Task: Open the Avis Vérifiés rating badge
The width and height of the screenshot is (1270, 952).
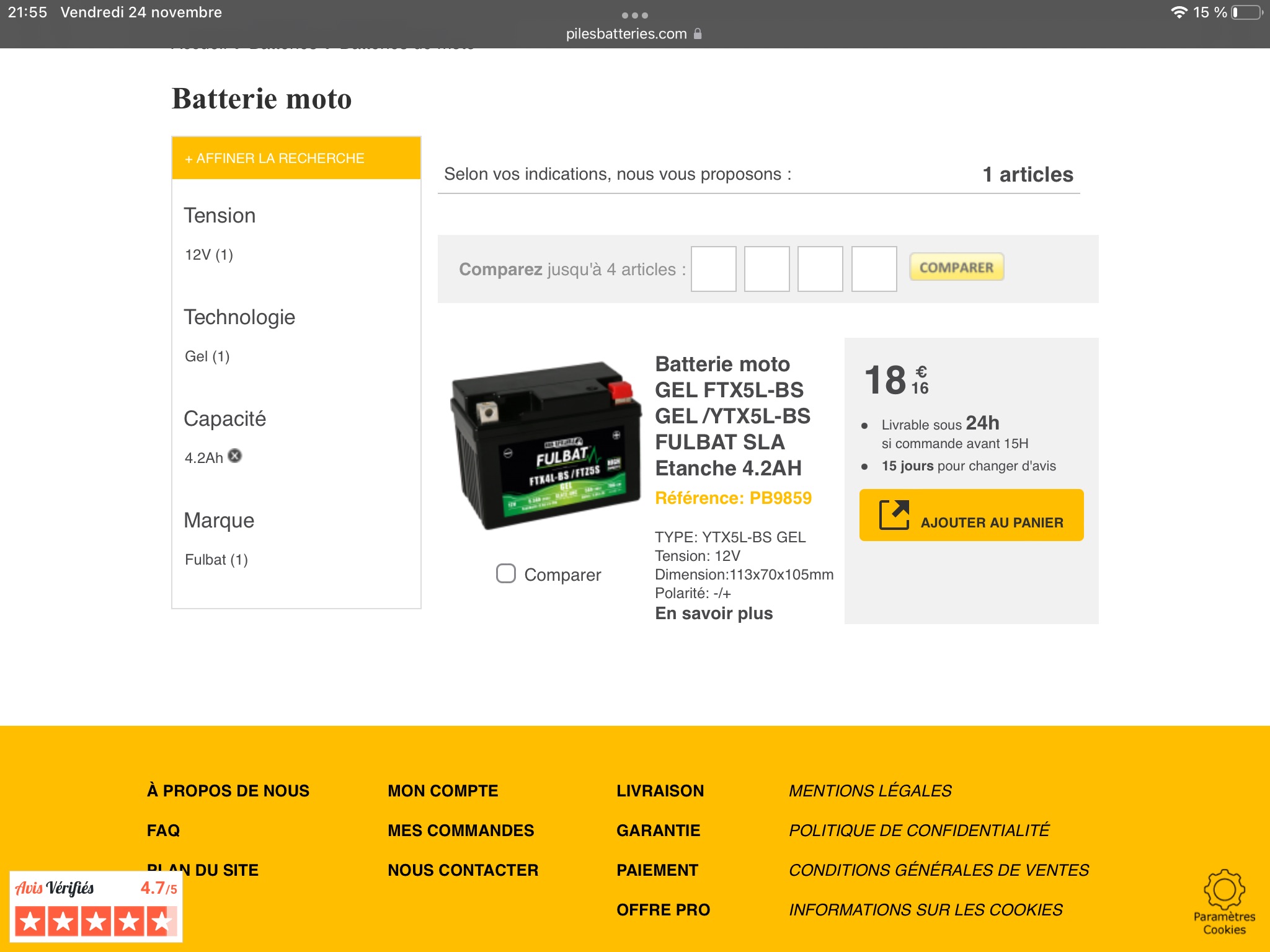Action: point(95,906)
